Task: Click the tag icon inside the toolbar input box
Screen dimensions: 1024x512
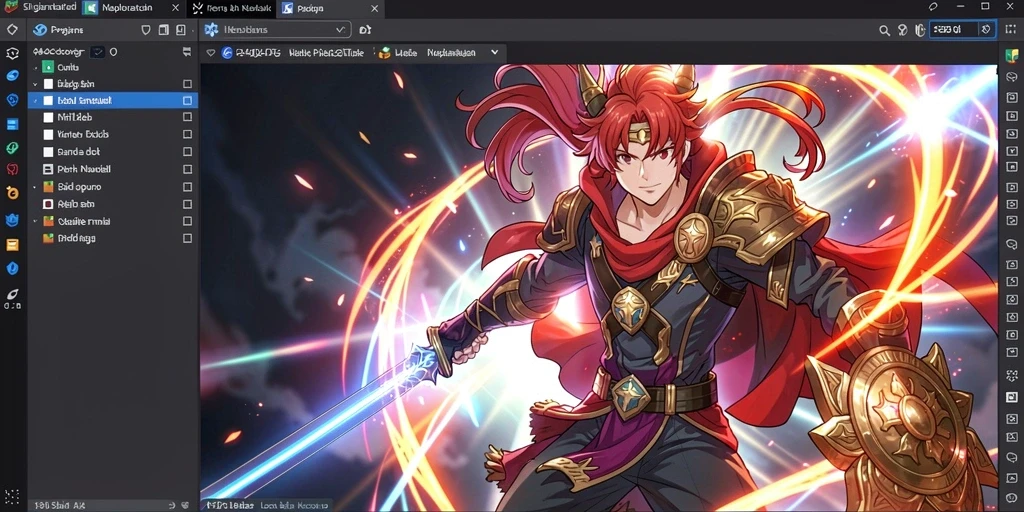Action: click(x=986, y=29)
